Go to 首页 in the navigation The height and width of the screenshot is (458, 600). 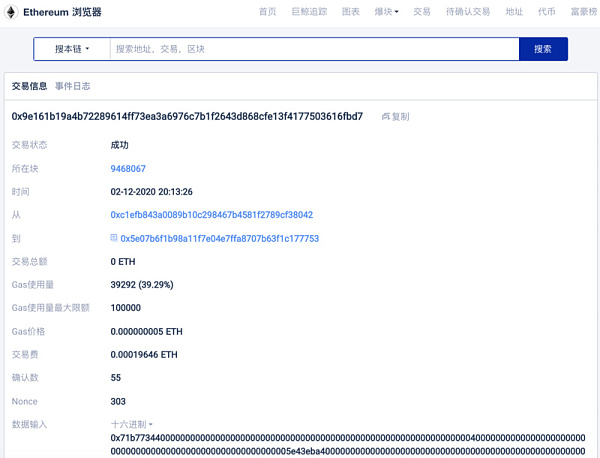[267, 12]
